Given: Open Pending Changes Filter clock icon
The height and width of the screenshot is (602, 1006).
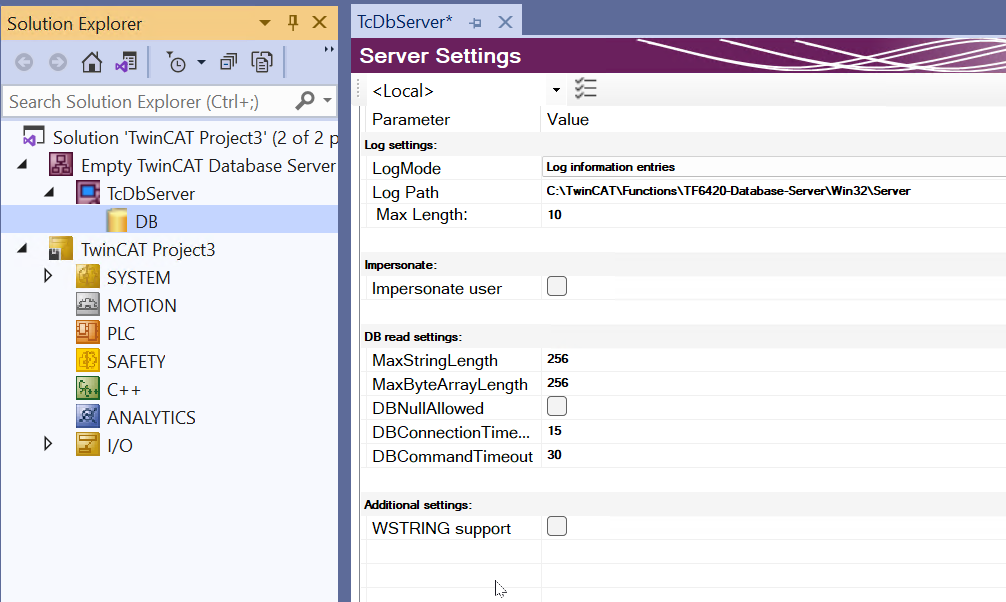Looking at the screenshot, I should [176, 62].
